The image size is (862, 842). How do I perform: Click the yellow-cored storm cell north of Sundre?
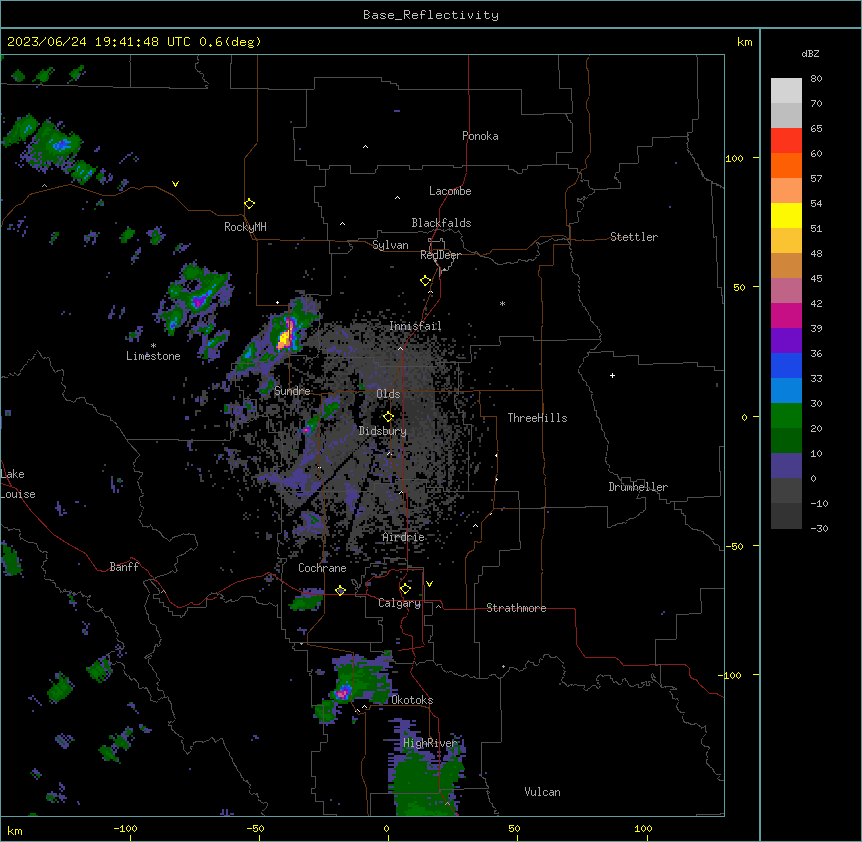(286, 335)
